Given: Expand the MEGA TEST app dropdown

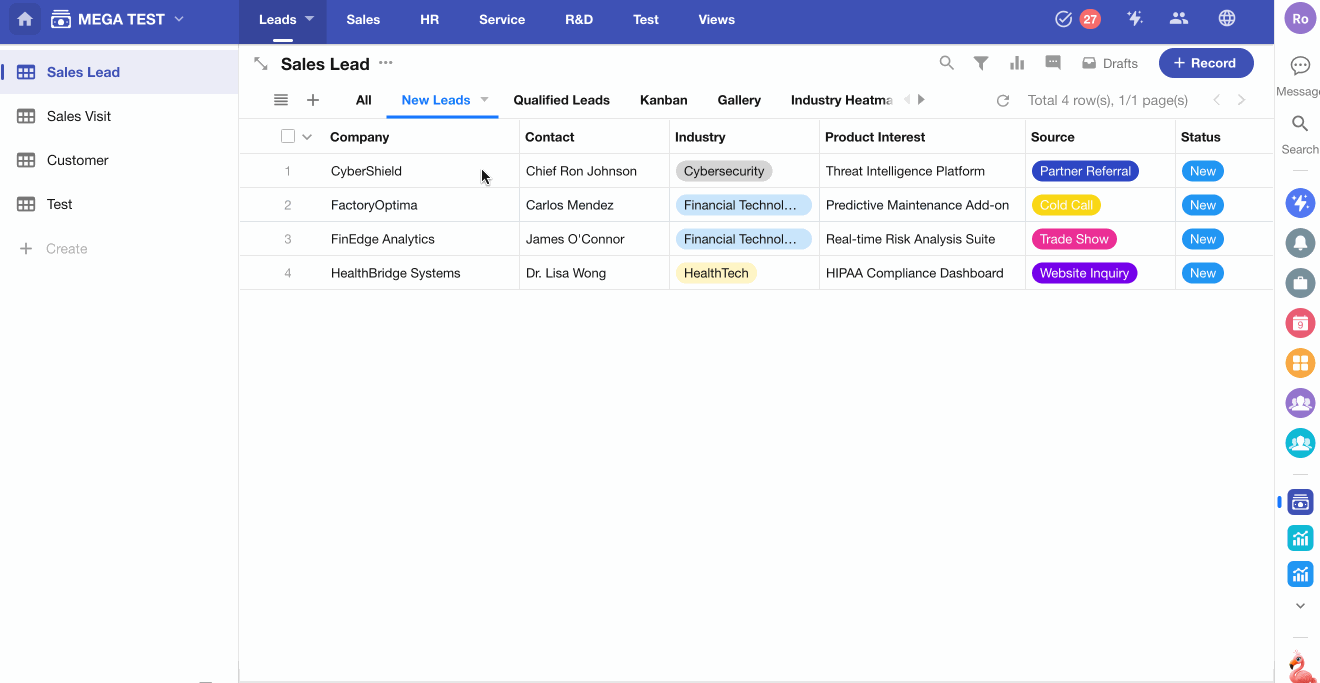Looking at the screenshot, I should pos(179,19).
